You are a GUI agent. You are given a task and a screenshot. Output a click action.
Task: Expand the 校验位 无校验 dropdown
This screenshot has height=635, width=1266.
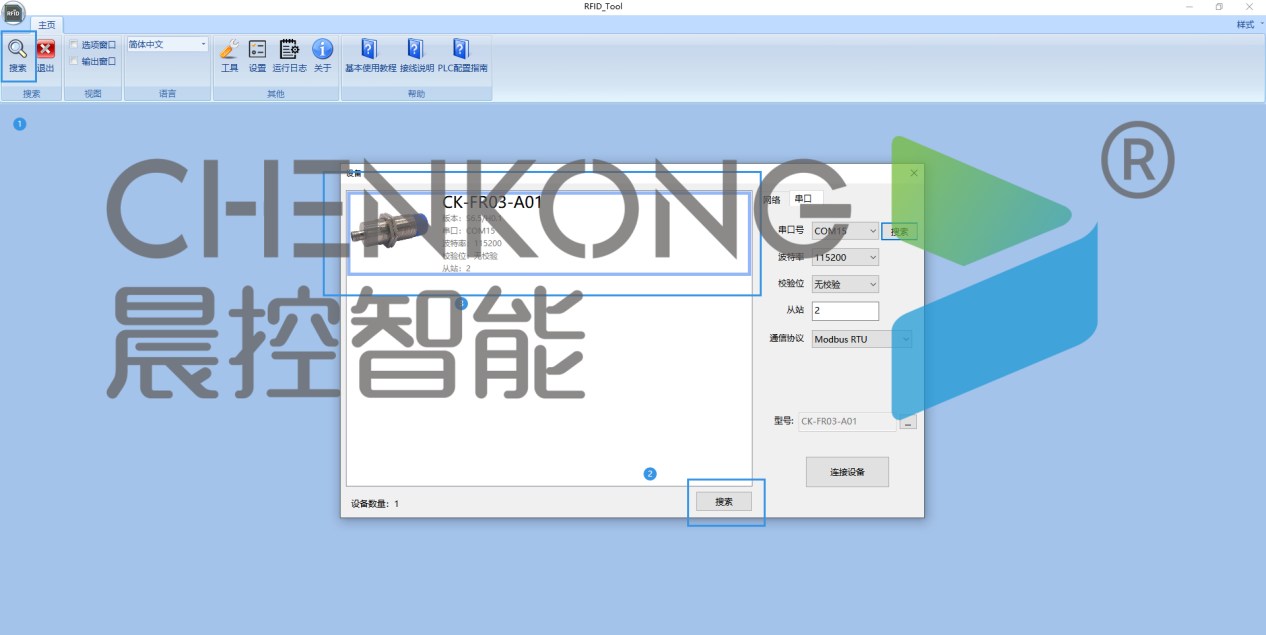tap(845, 285)
